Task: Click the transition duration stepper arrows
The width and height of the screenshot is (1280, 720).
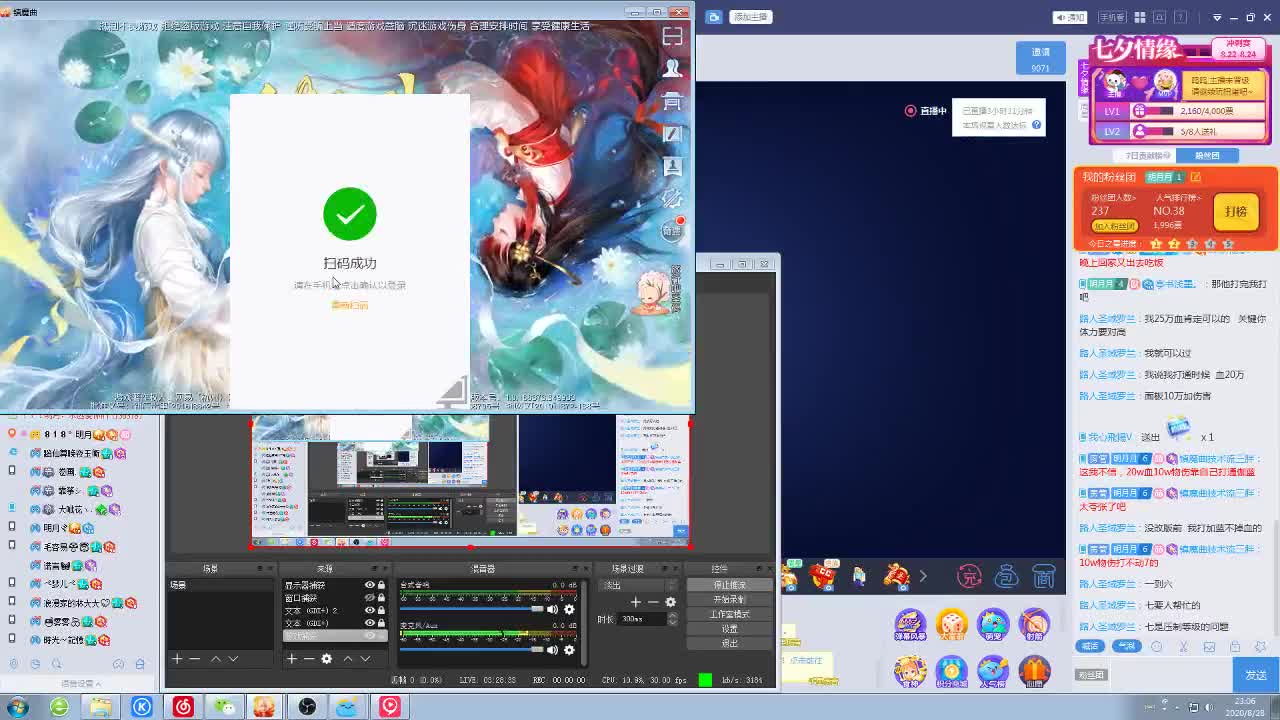Action: (x=672, y=619)
